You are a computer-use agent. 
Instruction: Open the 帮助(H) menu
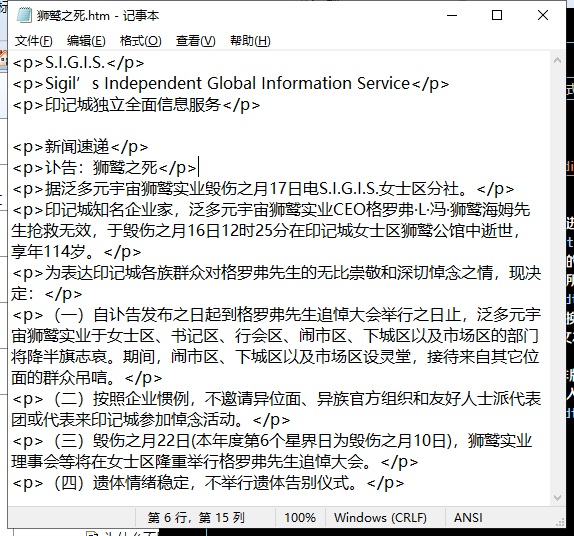(x=250, y=41)
